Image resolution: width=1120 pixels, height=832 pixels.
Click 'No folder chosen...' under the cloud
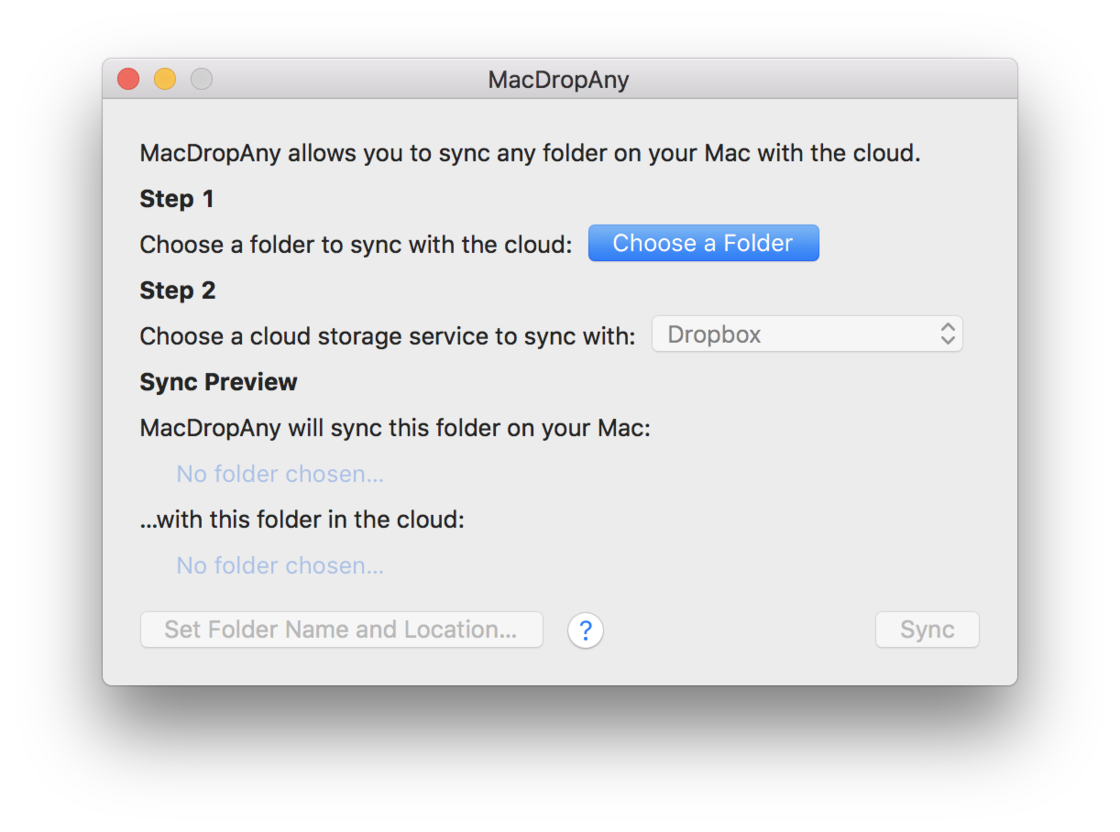pyautogui.click(x=280, y=565)
